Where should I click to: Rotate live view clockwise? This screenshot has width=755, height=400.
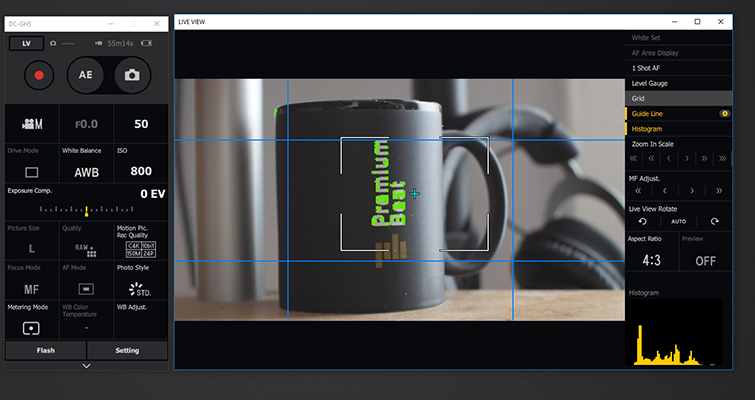(x=714, y=221)
